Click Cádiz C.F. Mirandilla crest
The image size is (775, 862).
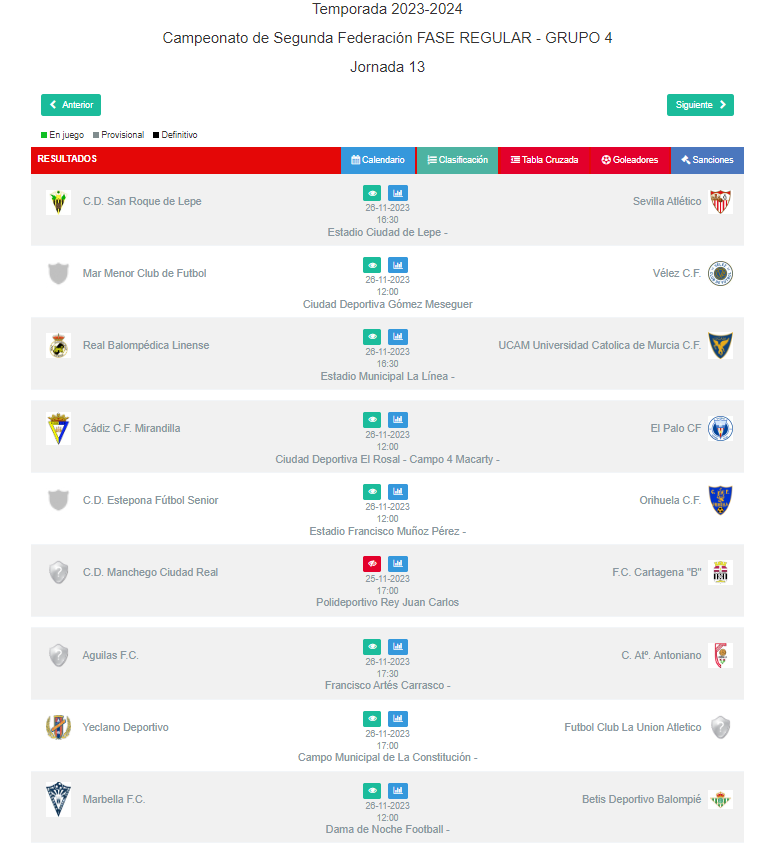[x=59, y=428]
